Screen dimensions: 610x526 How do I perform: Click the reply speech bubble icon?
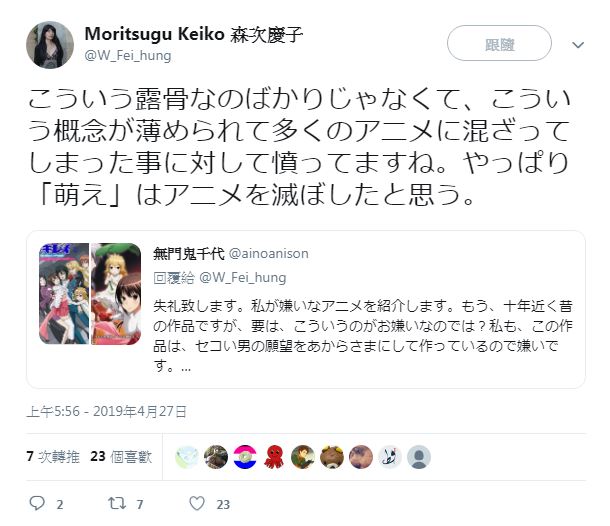coord(37,503)
